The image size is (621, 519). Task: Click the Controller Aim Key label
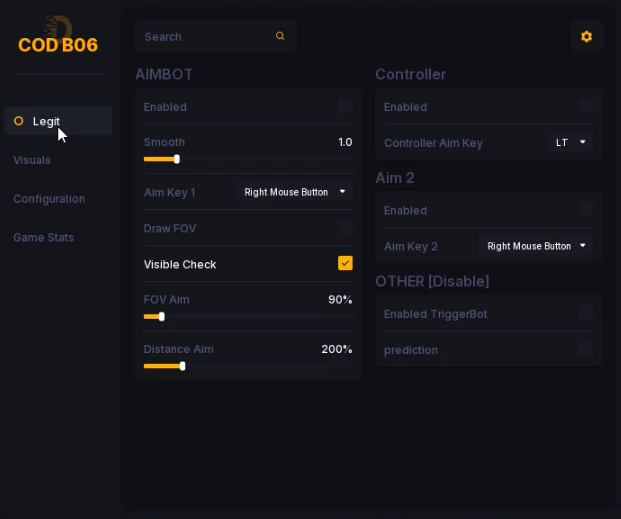433,143
